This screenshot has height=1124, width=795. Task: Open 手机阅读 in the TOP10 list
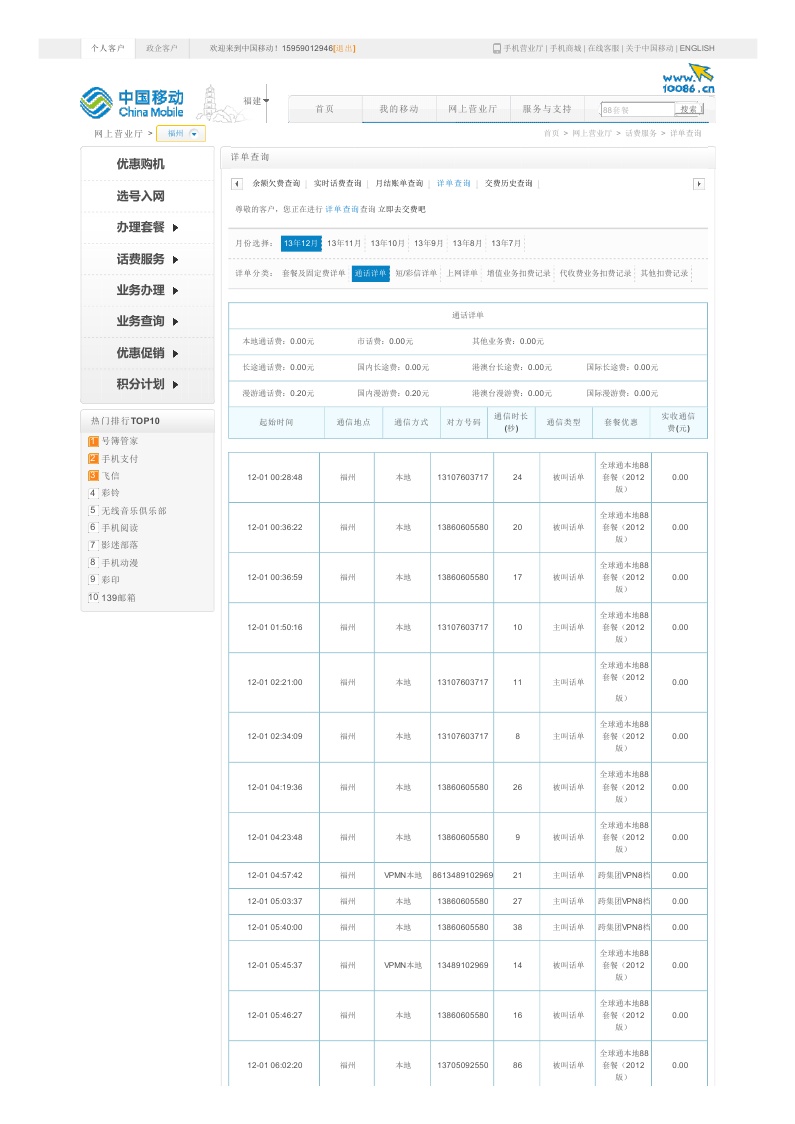pyautogui.click(x=120, y=528)
